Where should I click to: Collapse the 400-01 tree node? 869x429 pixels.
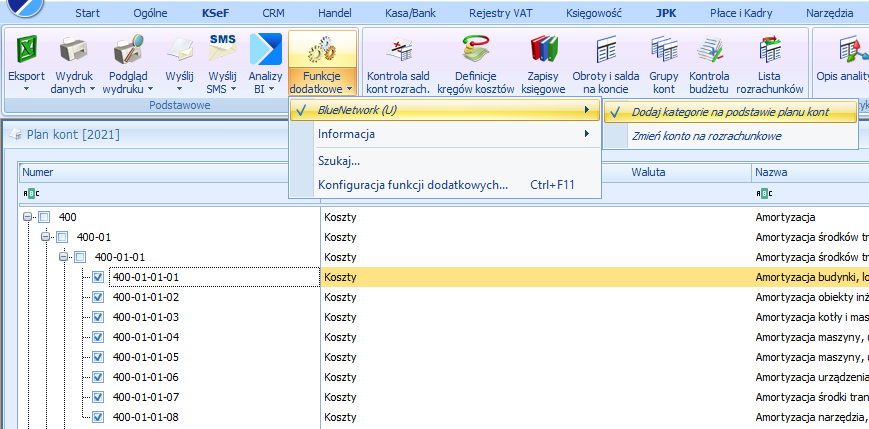point(46,237)
